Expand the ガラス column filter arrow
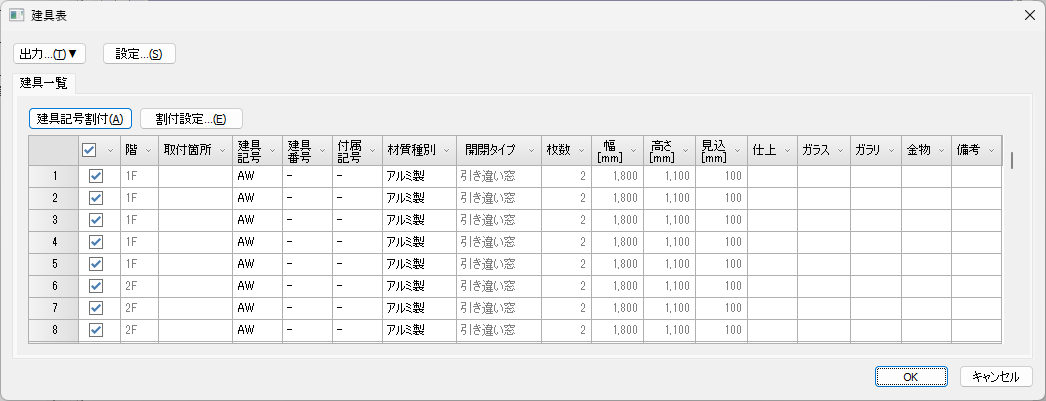Screen dimensions: 1046x401 pos(839,150)
